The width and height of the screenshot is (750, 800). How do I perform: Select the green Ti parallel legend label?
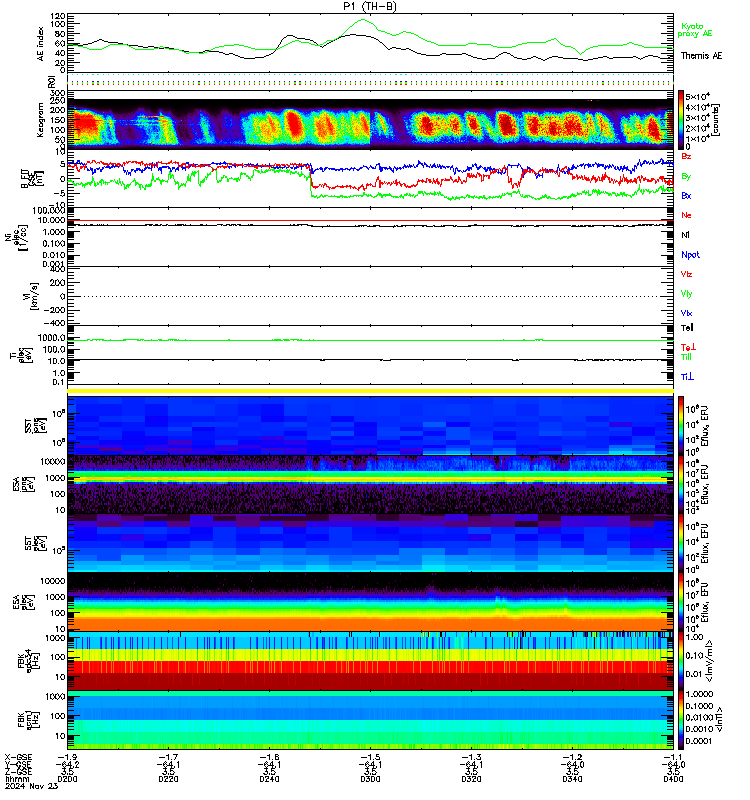[686, 357]
